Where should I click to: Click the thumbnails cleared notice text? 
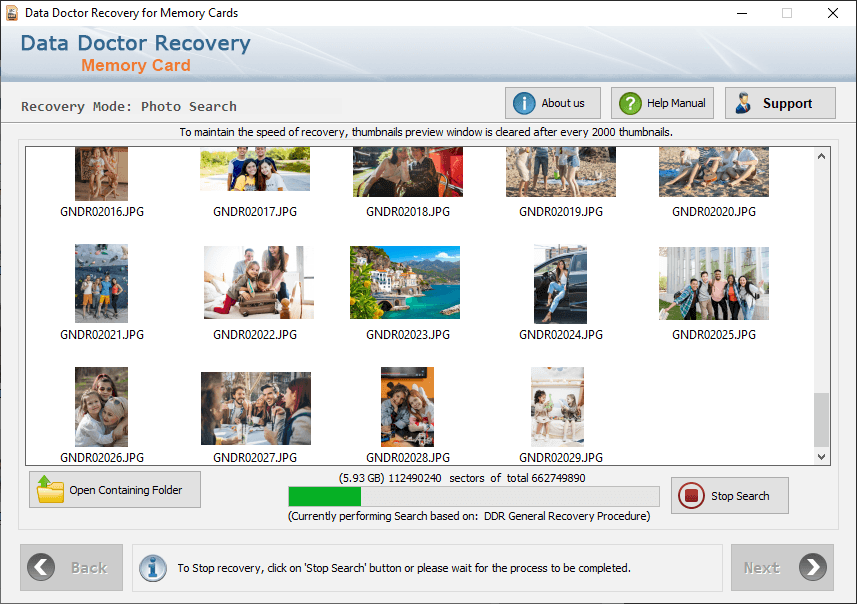[426, 132]
